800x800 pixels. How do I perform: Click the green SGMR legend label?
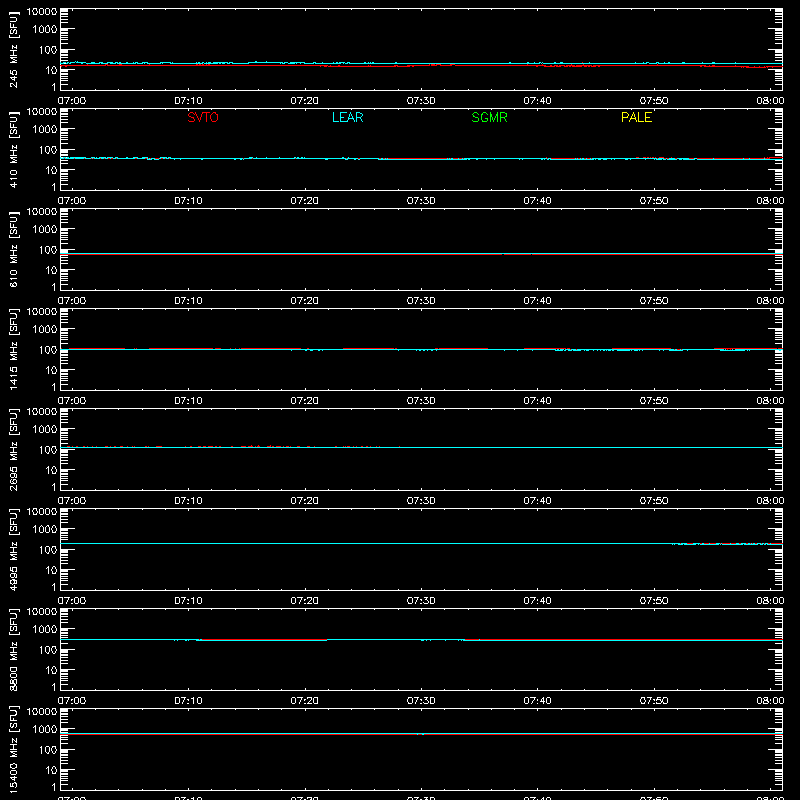click(489, 117)
